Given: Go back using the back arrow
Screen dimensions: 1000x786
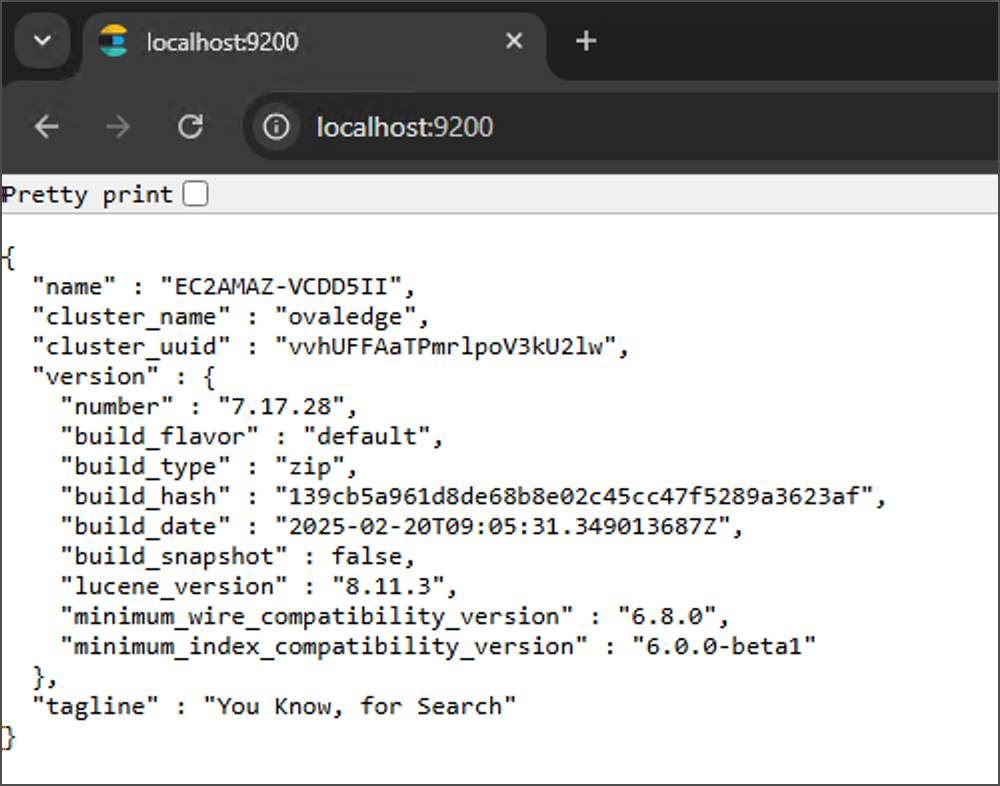Looking at the screenshot, I should point(47,127).
